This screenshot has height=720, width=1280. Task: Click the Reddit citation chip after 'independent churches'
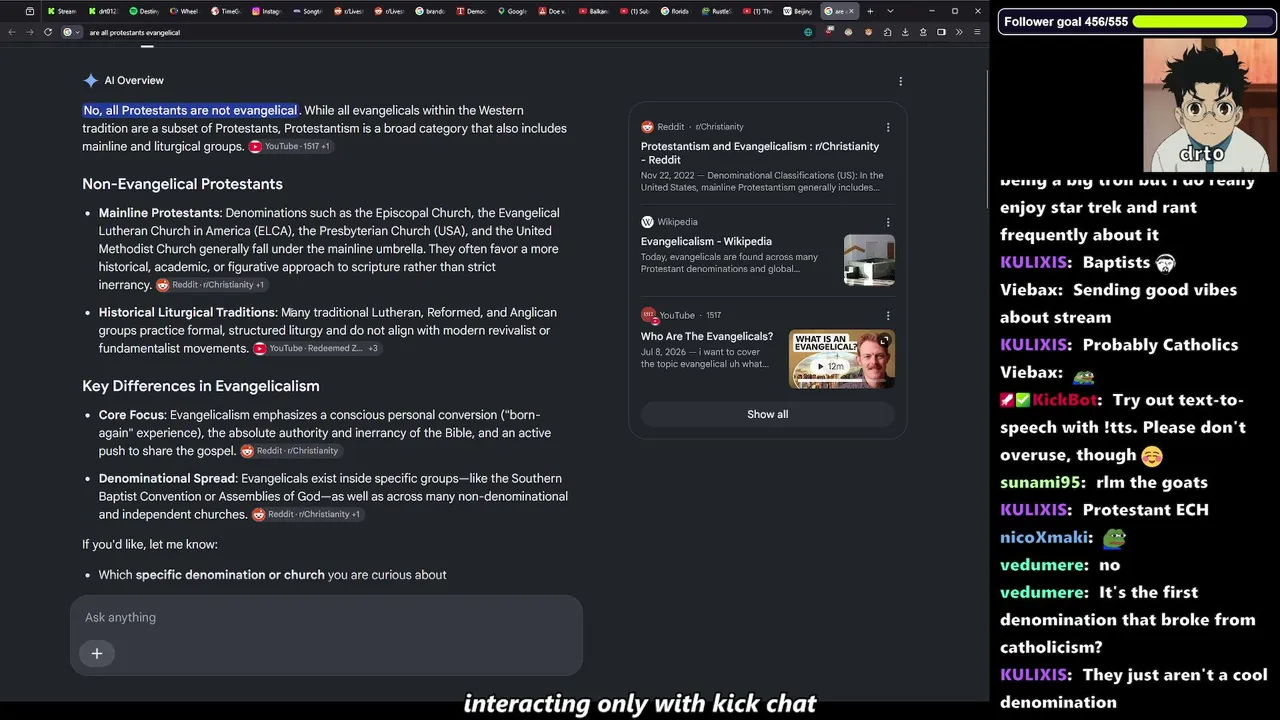point(306,514)
